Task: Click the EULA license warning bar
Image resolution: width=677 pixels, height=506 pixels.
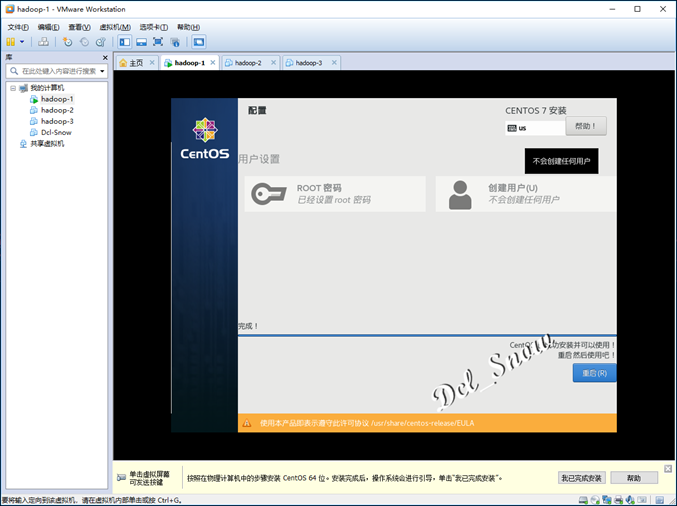Action: tap(427, 423)
